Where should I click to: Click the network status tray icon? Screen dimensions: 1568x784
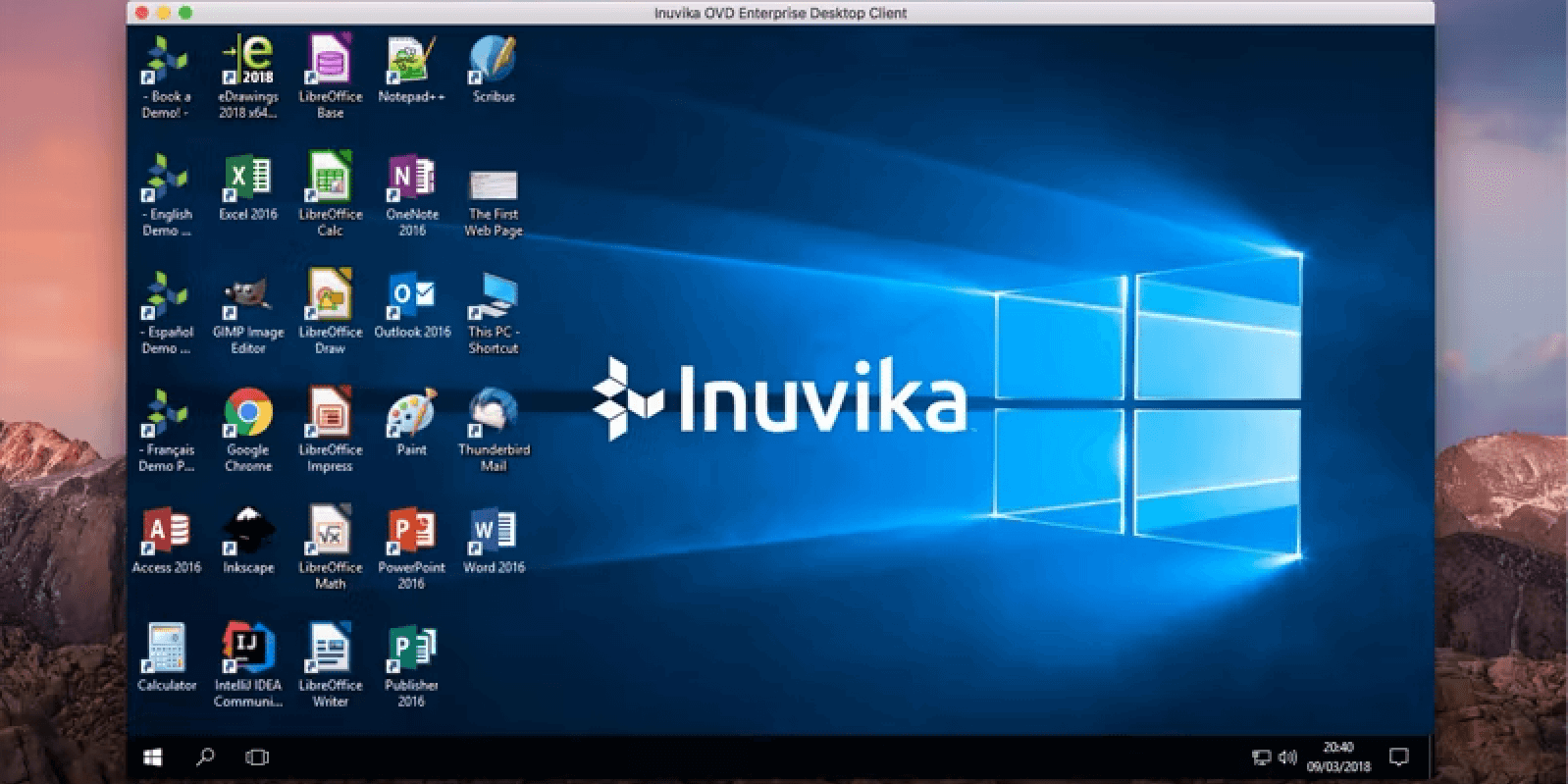click(x=1261, y=758)
